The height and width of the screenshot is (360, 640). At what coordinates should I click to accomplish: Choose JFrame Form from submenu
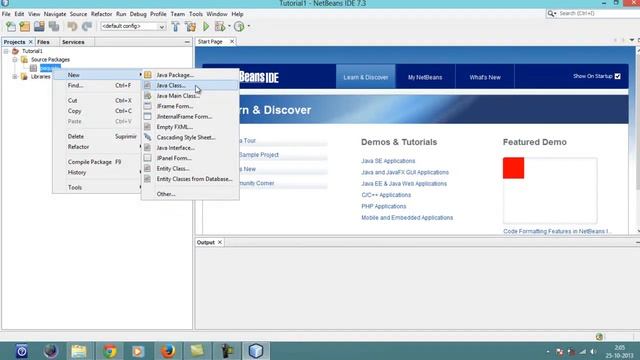tap(190, 106)
